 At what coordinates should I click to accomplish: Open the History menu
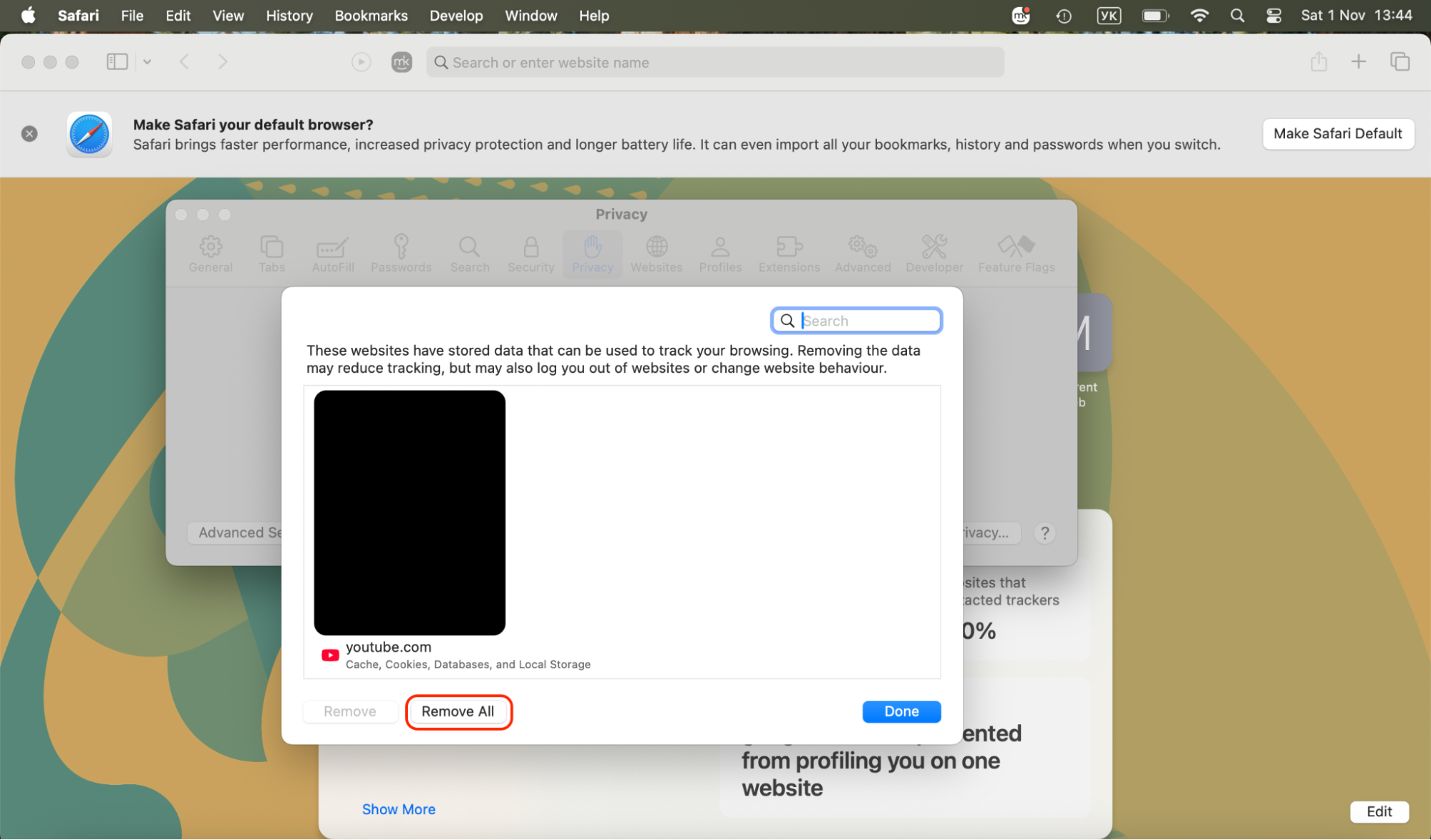[x=288, y=15]
